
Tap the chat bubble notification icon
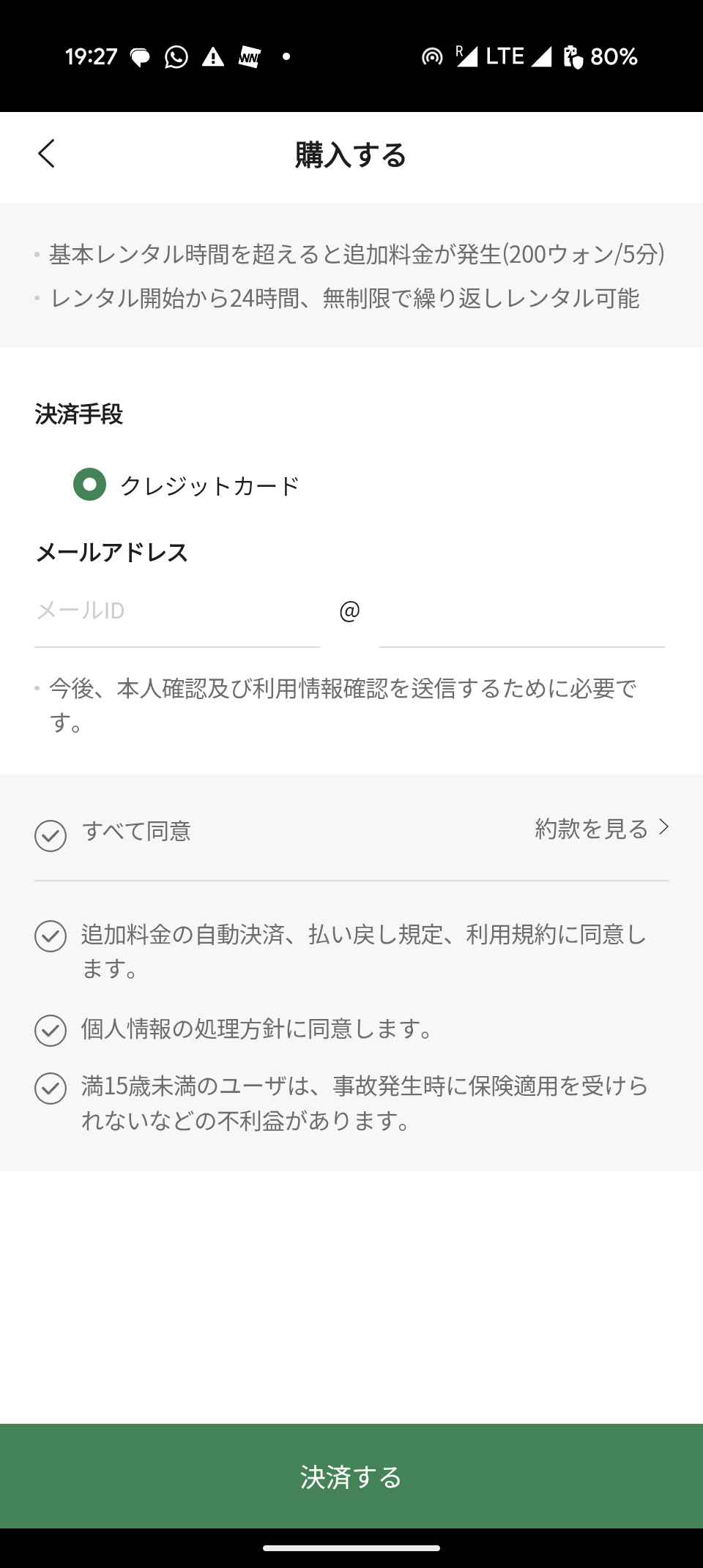(x=140, y=57)
